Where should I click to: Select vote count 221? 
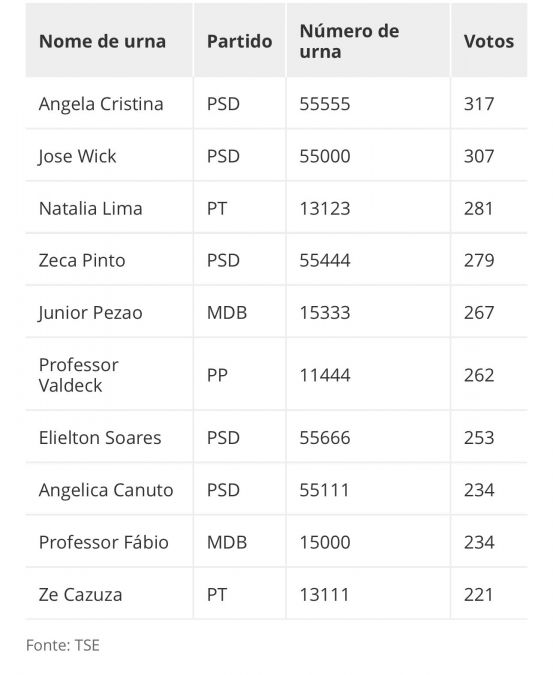(x=479, y=595)
